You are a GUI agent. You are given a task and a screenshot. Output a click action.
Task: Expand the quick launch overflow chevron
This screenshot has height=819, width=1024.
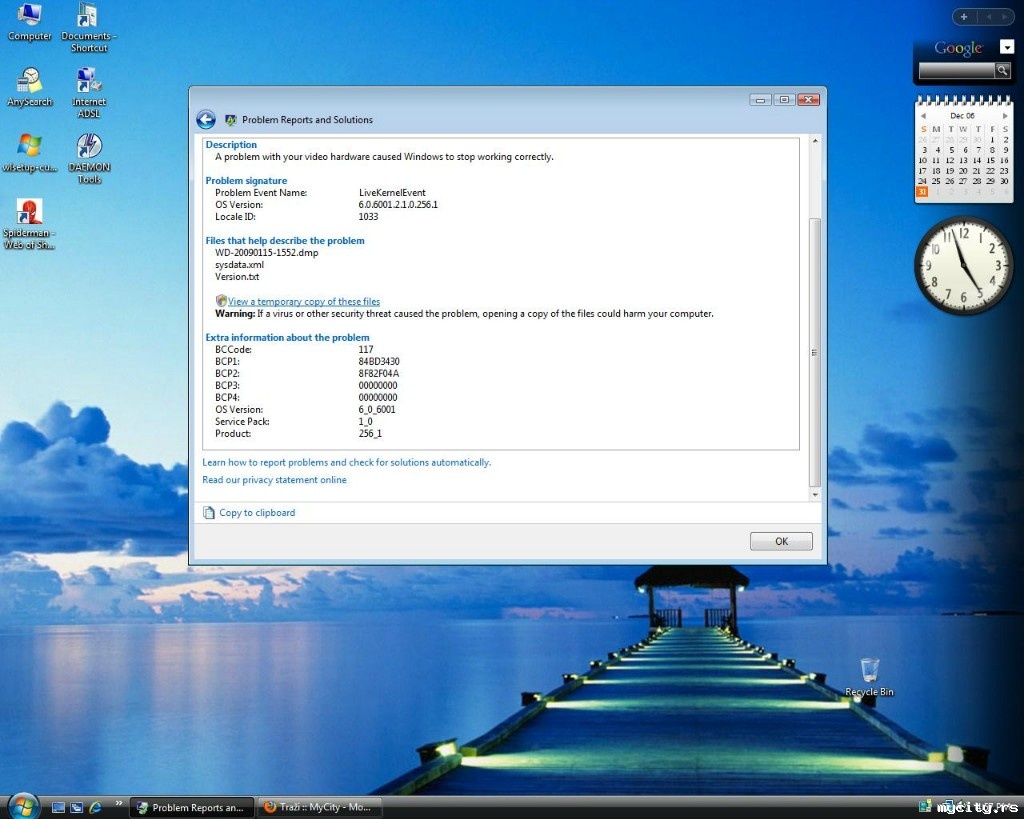point(119,803)
